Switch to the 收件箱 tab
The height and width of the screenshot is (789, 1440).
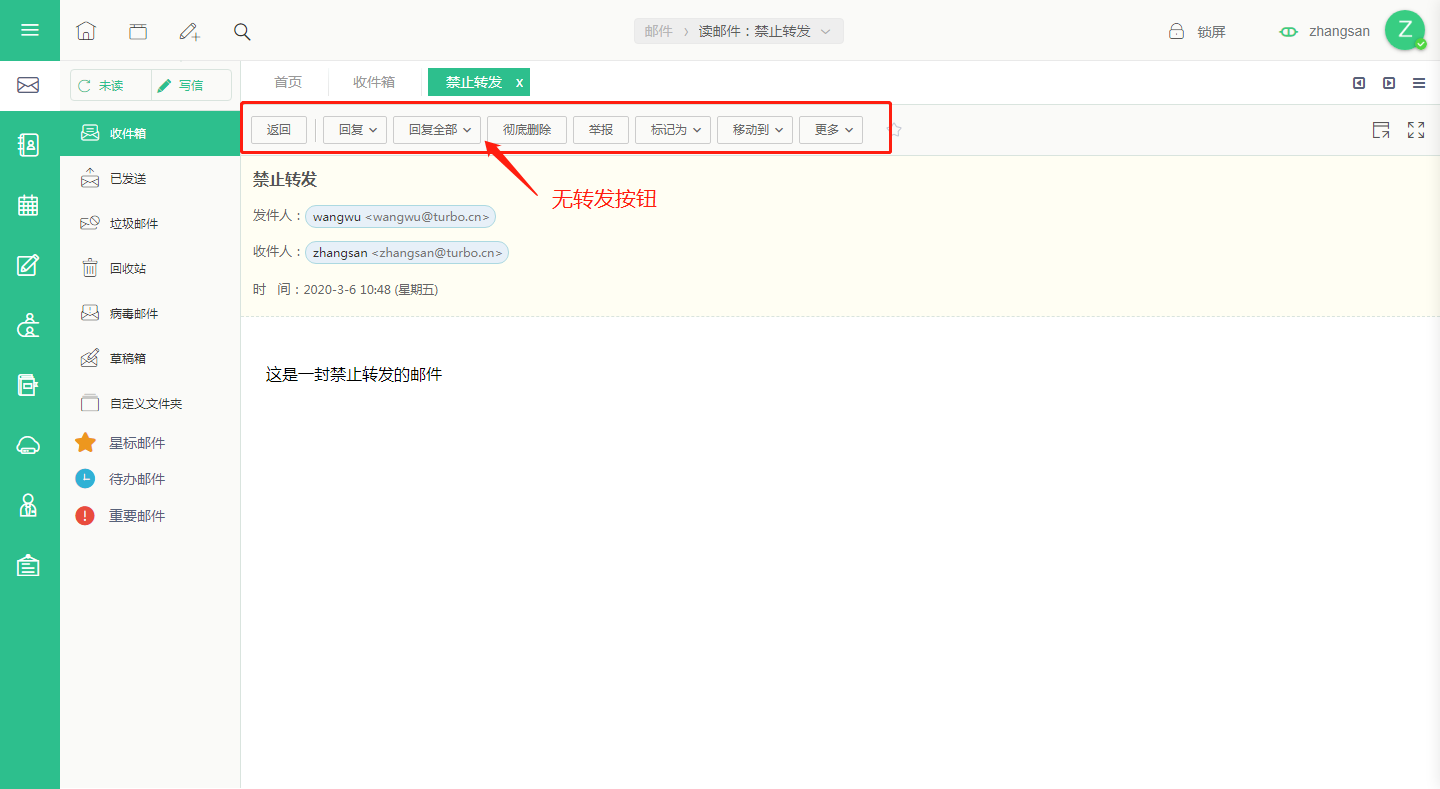click(374, 82)
